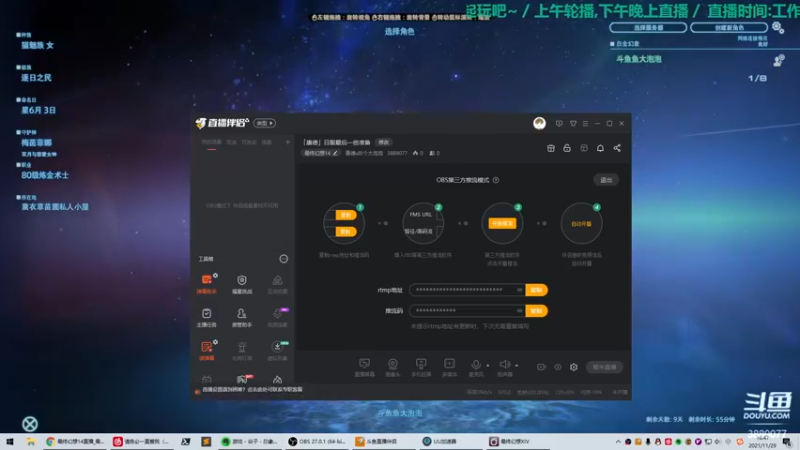Image resolution: width=800 pixels, height=450 pixels.
Task: Open the 虚拟形象 download tool
Action: pos(278,350)
